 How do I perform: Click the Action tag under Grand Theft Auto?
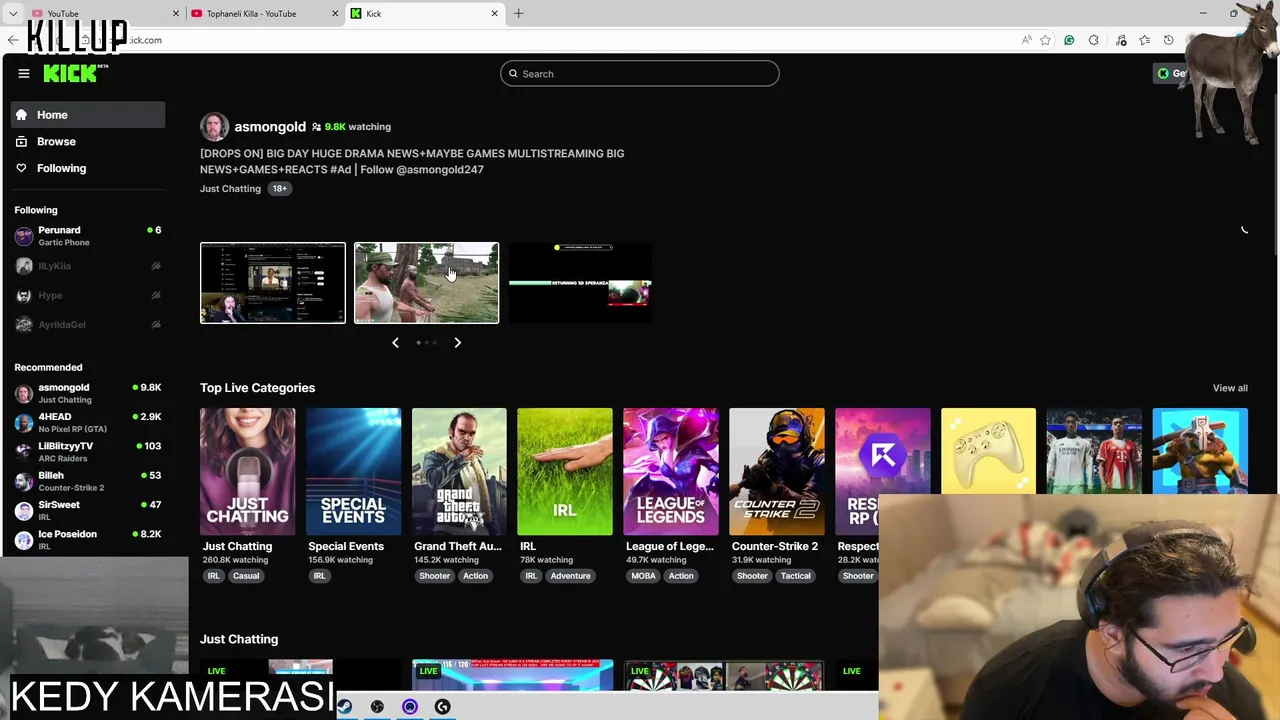coord(475,576)
